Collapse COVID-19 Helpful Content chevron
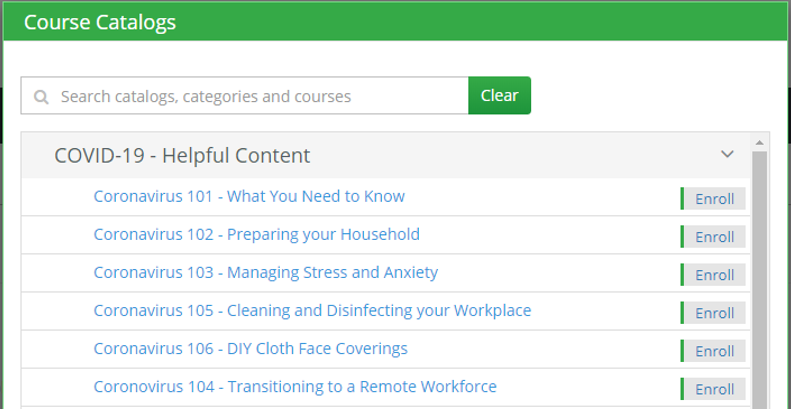Screen dimensions: 791x409 [x=727, y=154]
